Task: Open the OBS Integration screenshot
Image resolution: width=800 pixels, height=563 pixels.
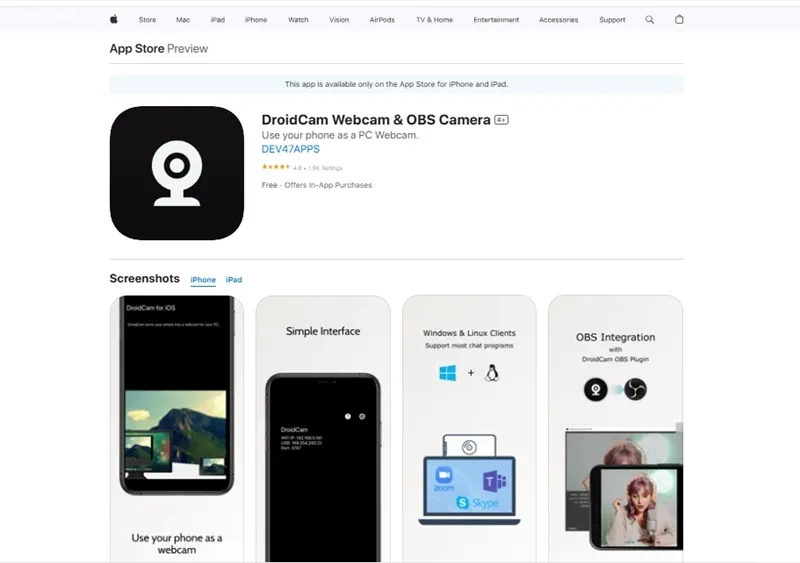Action: [x=615, y=429]
